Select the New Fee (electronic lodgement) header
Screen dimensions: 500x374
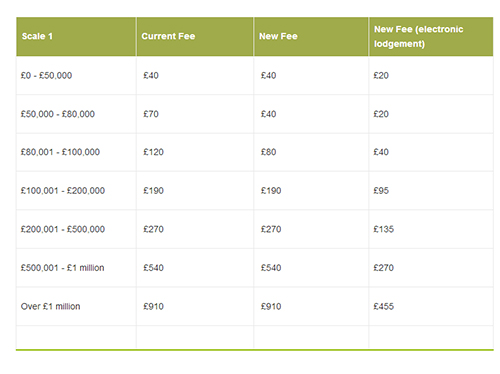418,36
